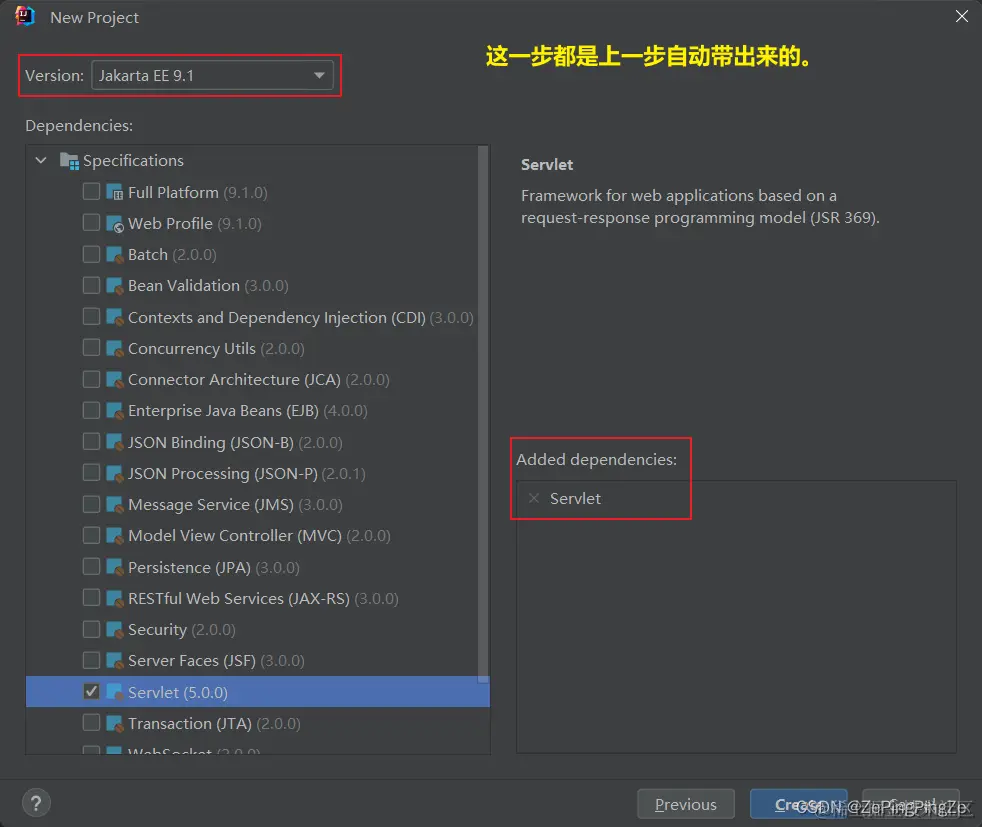982x827 pixels.
Task: Click the dependencies list vertical scrollbar
Action: pos(483,413)
